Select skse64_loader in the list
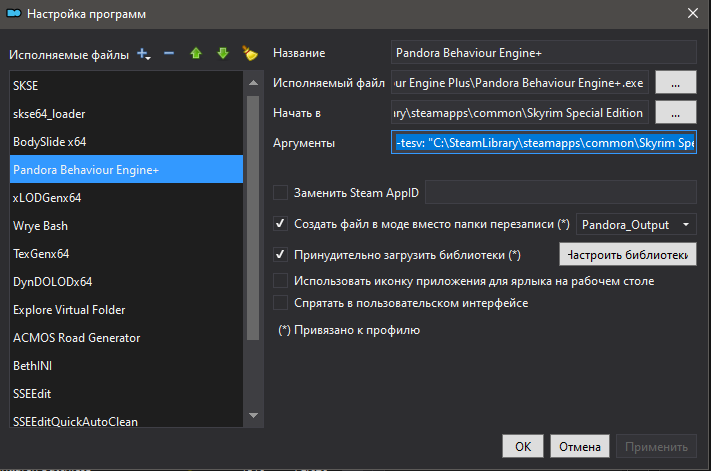 pos(127,113)
